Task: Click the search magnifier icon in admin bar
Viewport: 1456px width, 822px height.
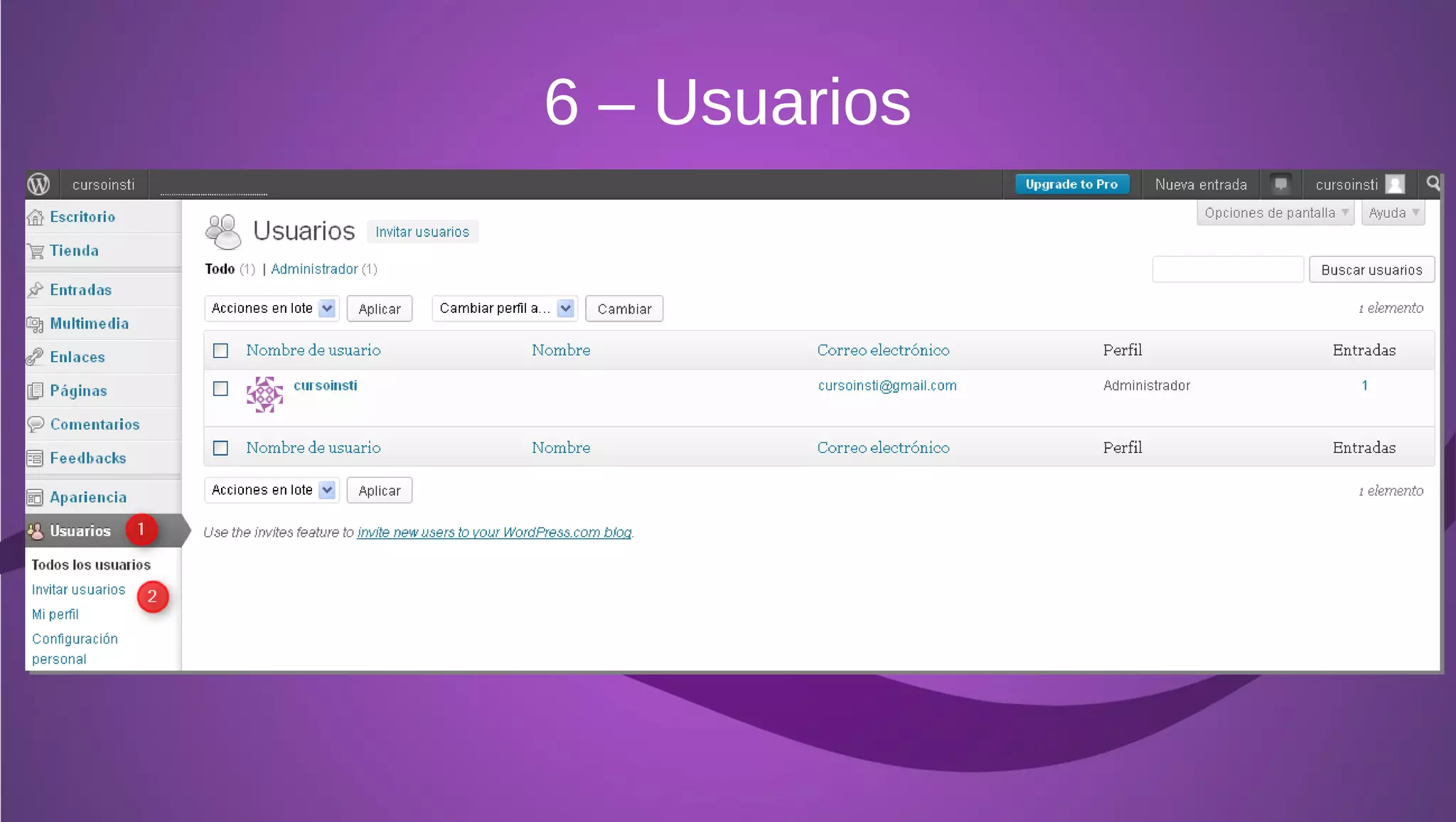Action: pyautogui.click(x=1433, y=183)
